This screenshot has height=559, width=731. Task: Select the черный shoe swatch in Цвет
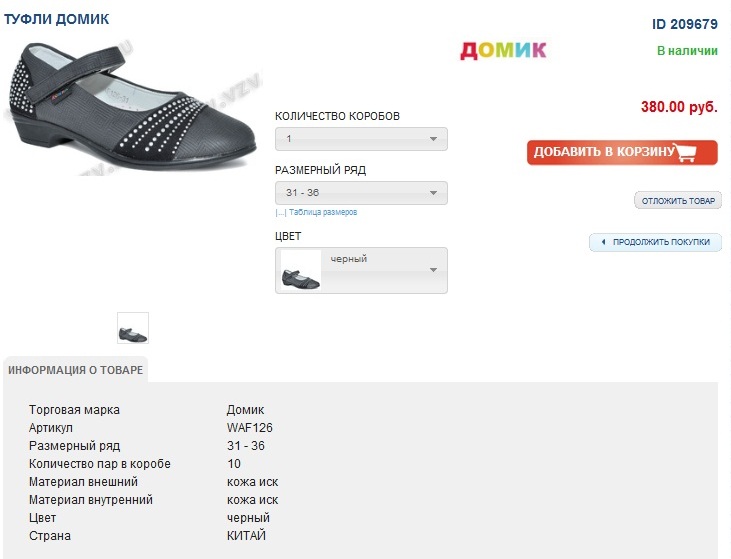click(x=301, y=271)
